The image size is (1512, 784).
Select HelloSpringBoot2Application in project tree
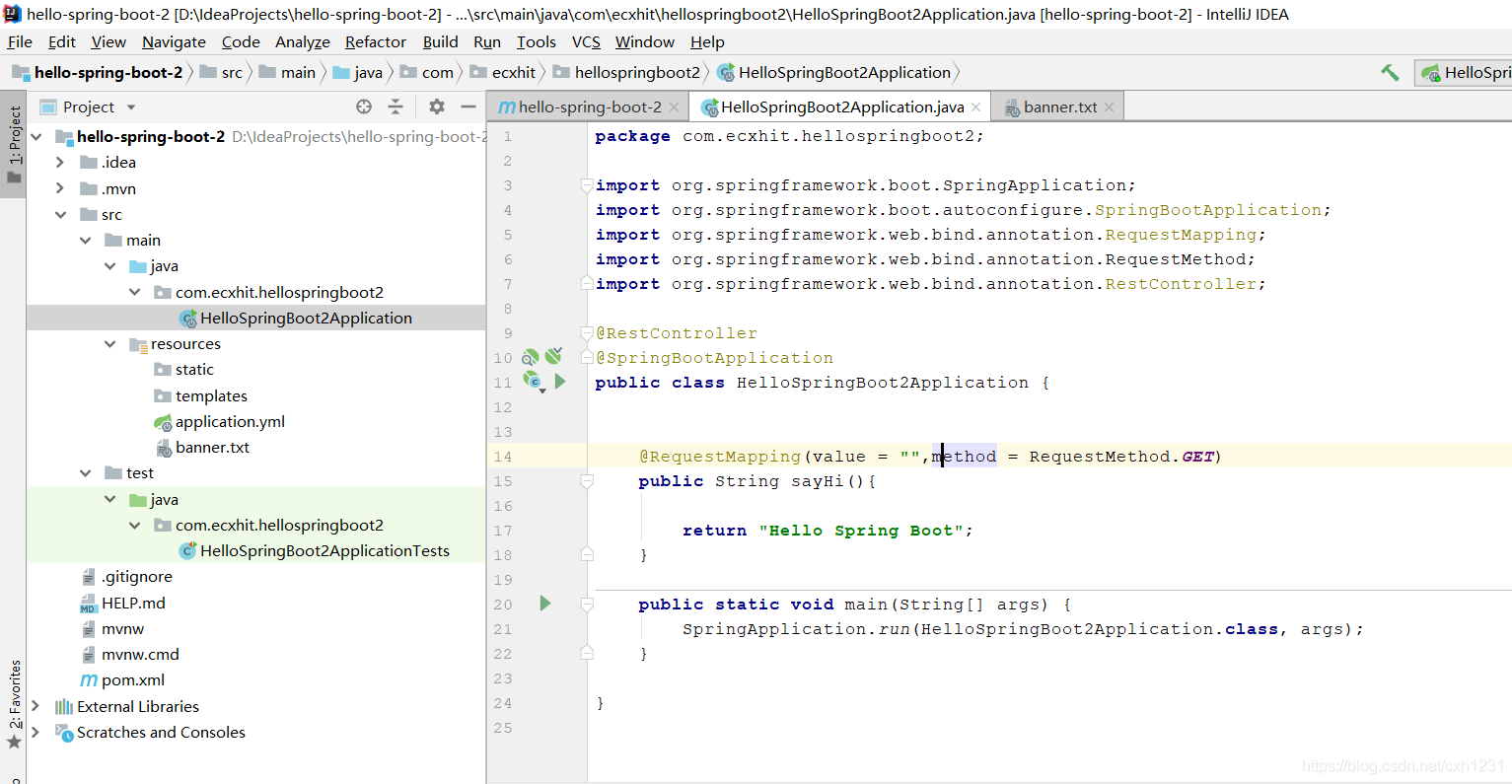click(x=306, y=318)
